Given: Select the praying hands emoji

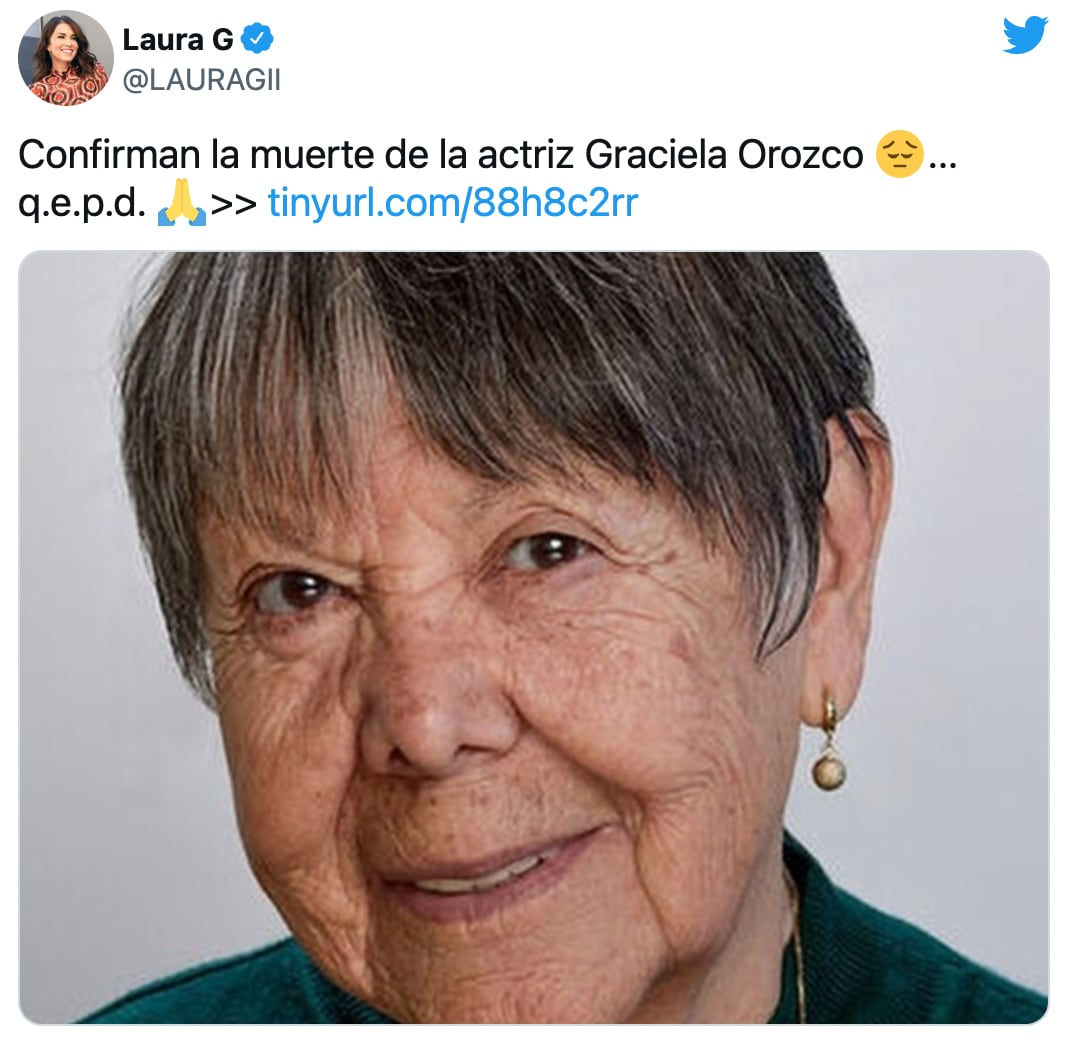Looking at the screenshot, I should tap(182, 203).
